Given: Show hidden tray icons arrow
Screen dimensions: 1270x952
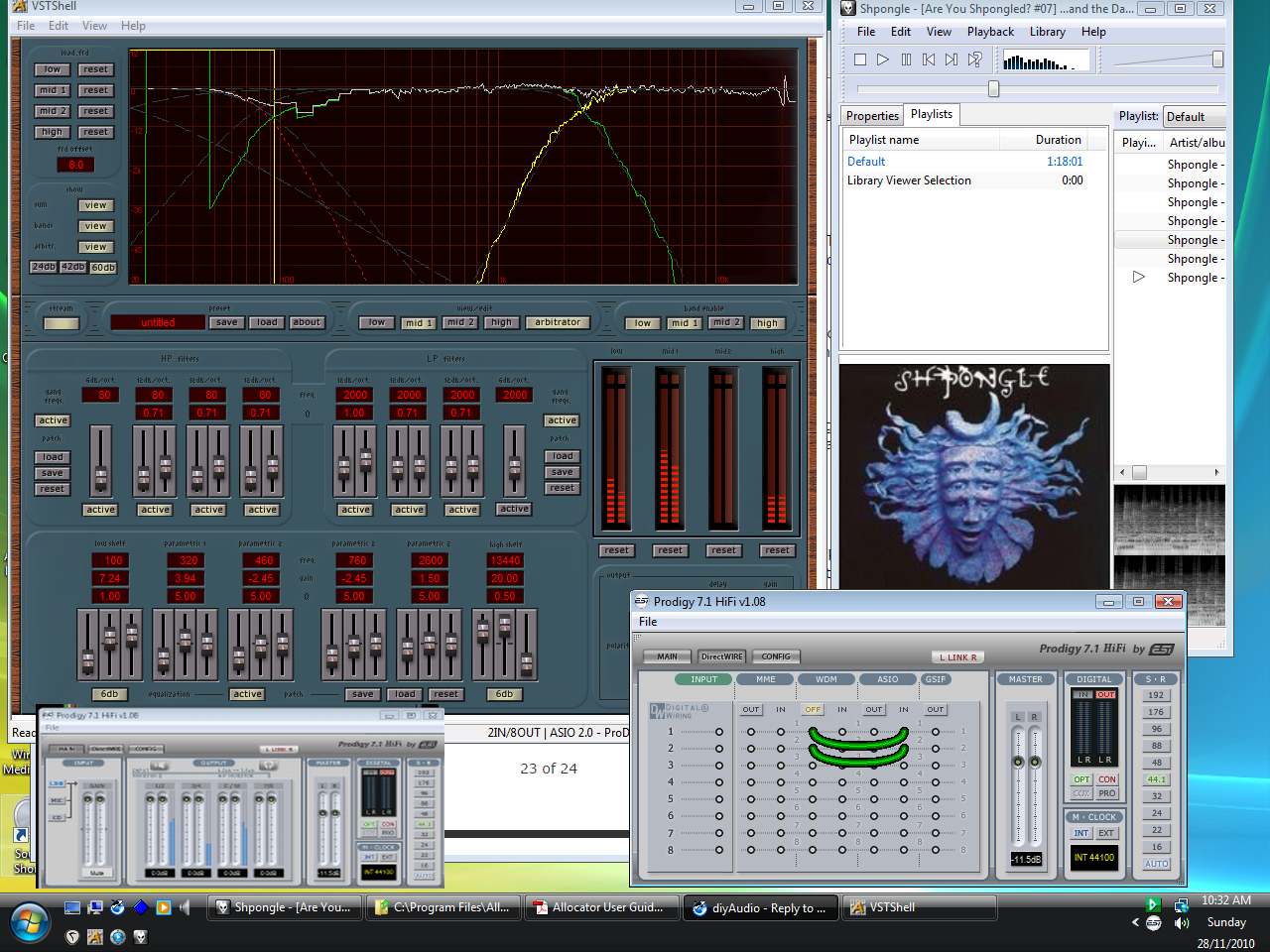Looking at the screenshot, I should click(x=1135, y=922).
